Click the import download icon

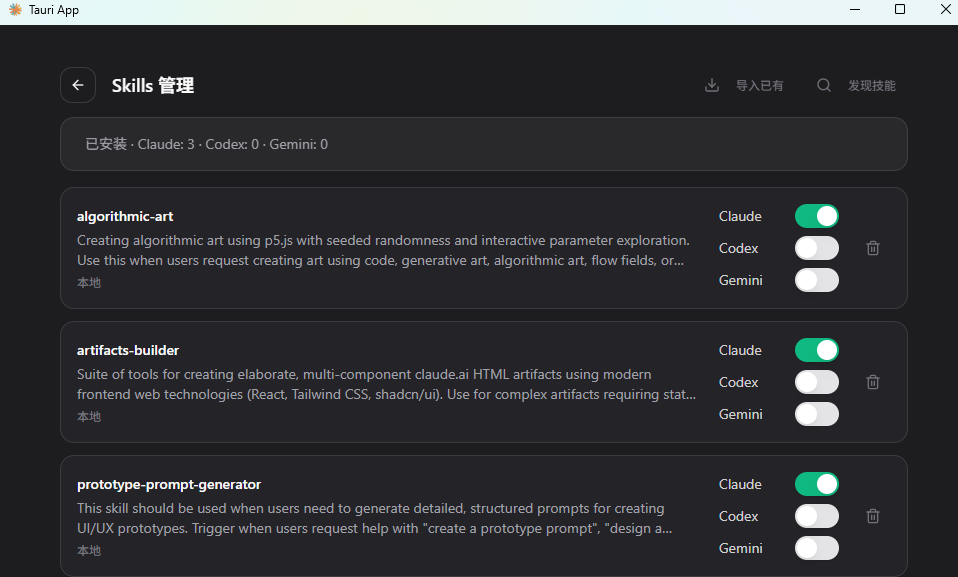coord(712,85)
